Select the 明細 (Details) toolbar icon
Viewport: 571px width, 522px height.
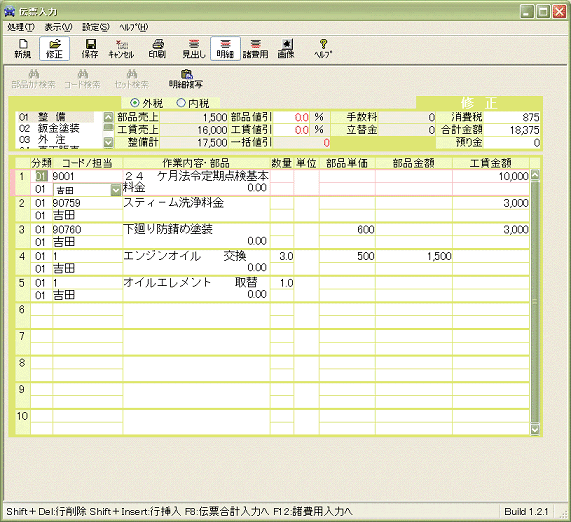tap(225, 48)
